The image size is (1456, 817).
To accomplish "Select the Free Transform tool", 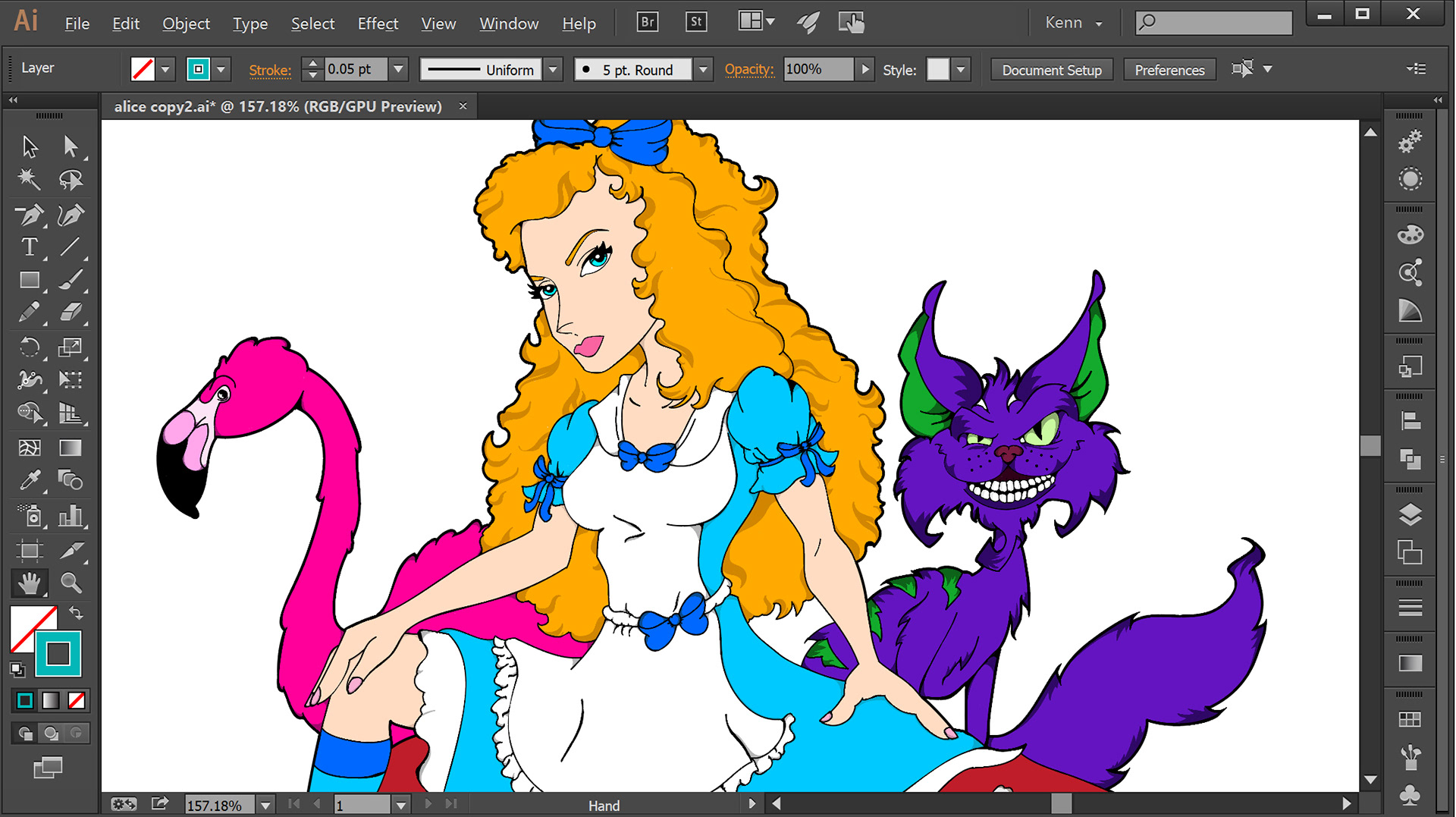I will pyautogui.click(x=71, y=379).
